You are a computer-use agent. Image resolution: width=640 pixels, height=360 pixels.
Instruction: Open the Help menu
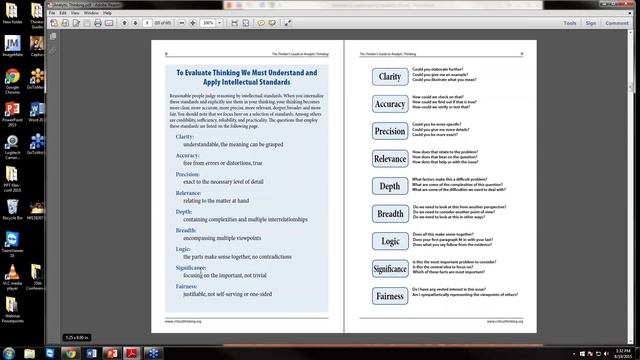click(x=107, y=13)
